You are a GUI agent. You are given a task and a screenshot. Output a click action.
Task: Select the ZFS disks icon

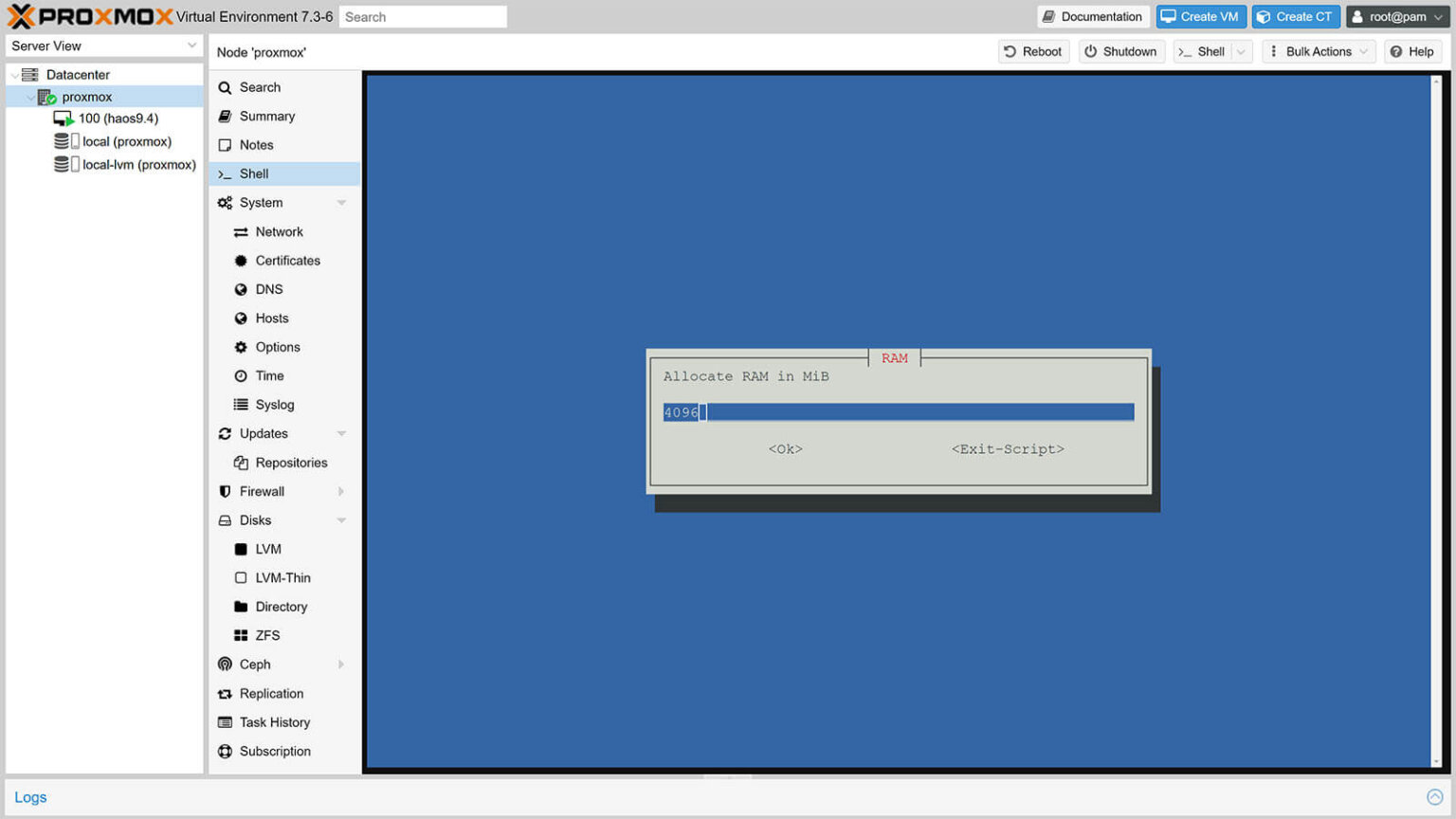[239, 635]
